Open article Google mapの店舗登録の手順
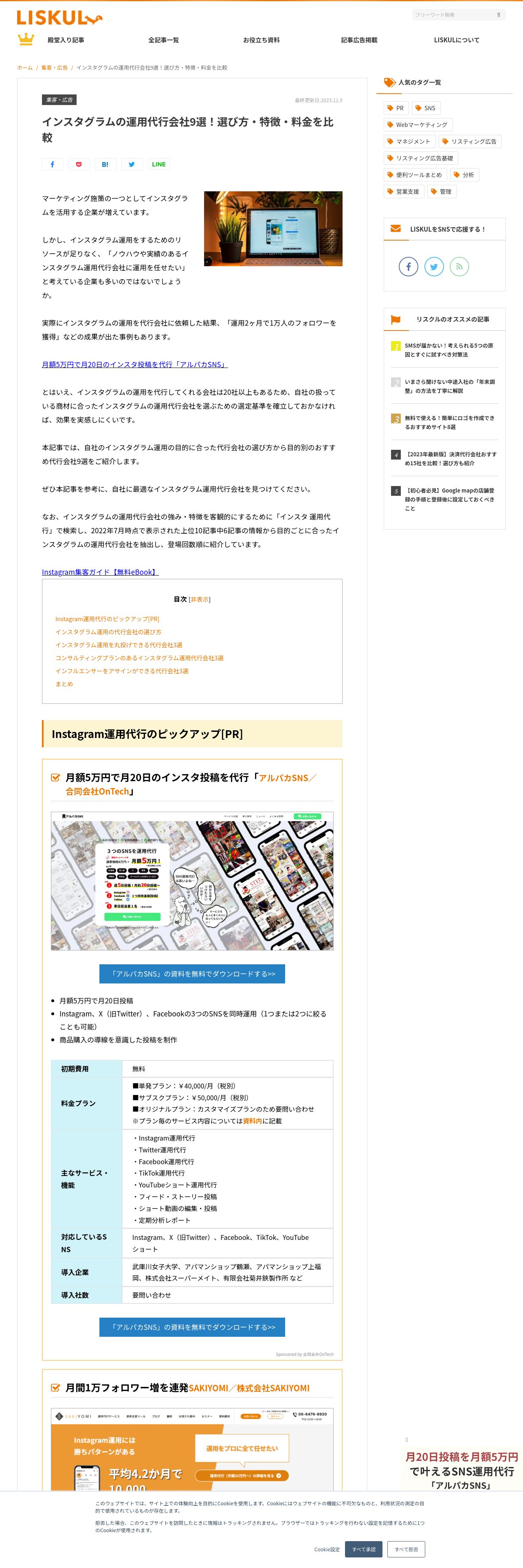 pyautogui.click(x=449, y=499)
